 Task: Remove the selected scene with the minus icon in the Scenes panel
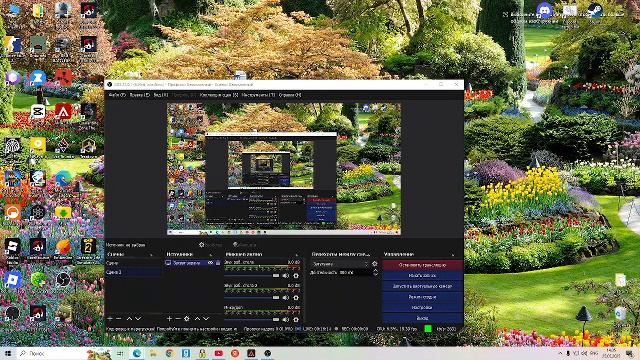pyautogui.click(x=119, y=319)
